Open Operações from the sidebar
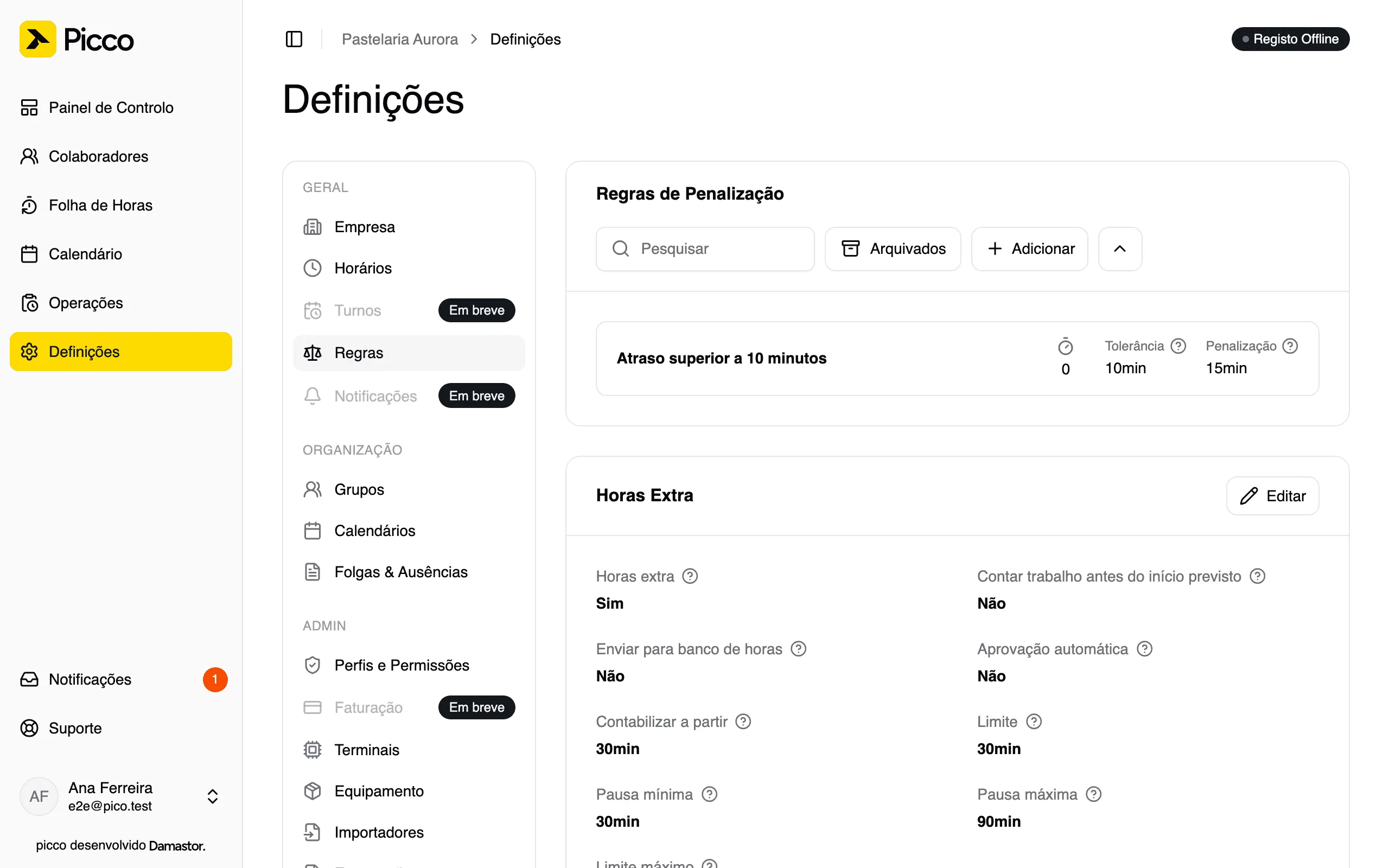The image size is (1389, 868). (121, 303)
